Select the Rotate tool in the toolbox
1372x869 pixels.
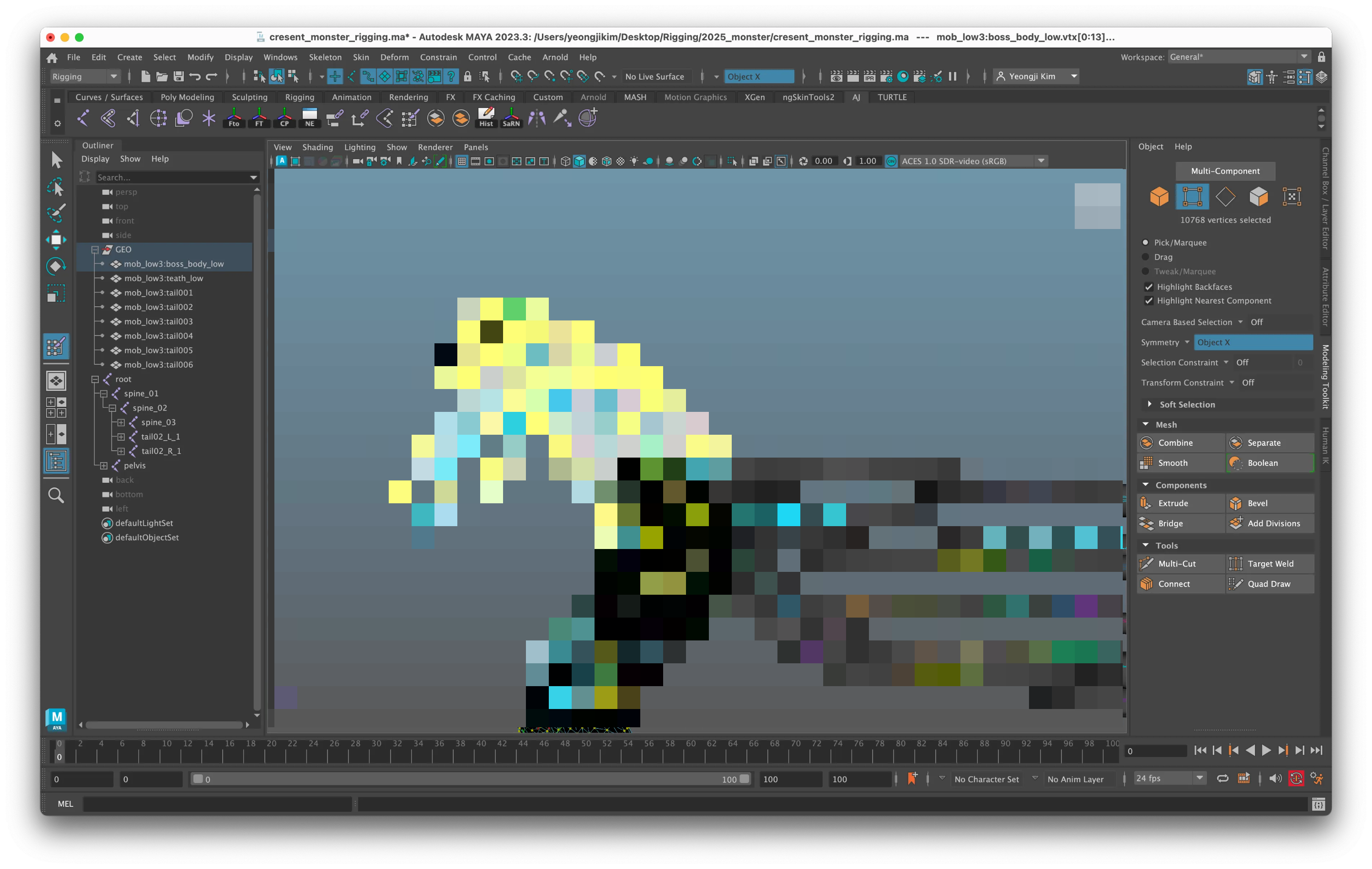[56, 267]
